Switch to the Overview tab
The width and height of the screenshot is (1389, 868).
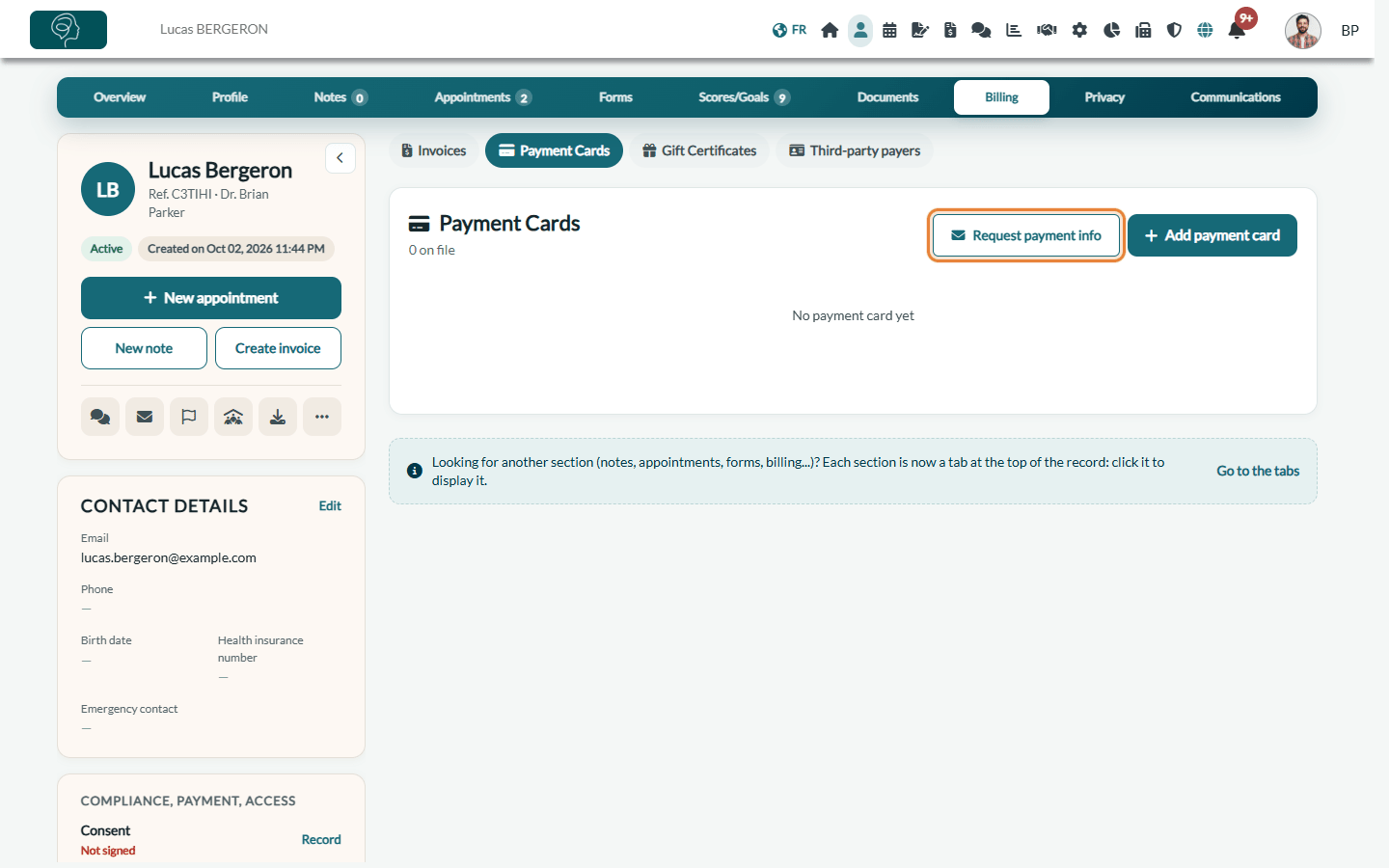(120, 97)
